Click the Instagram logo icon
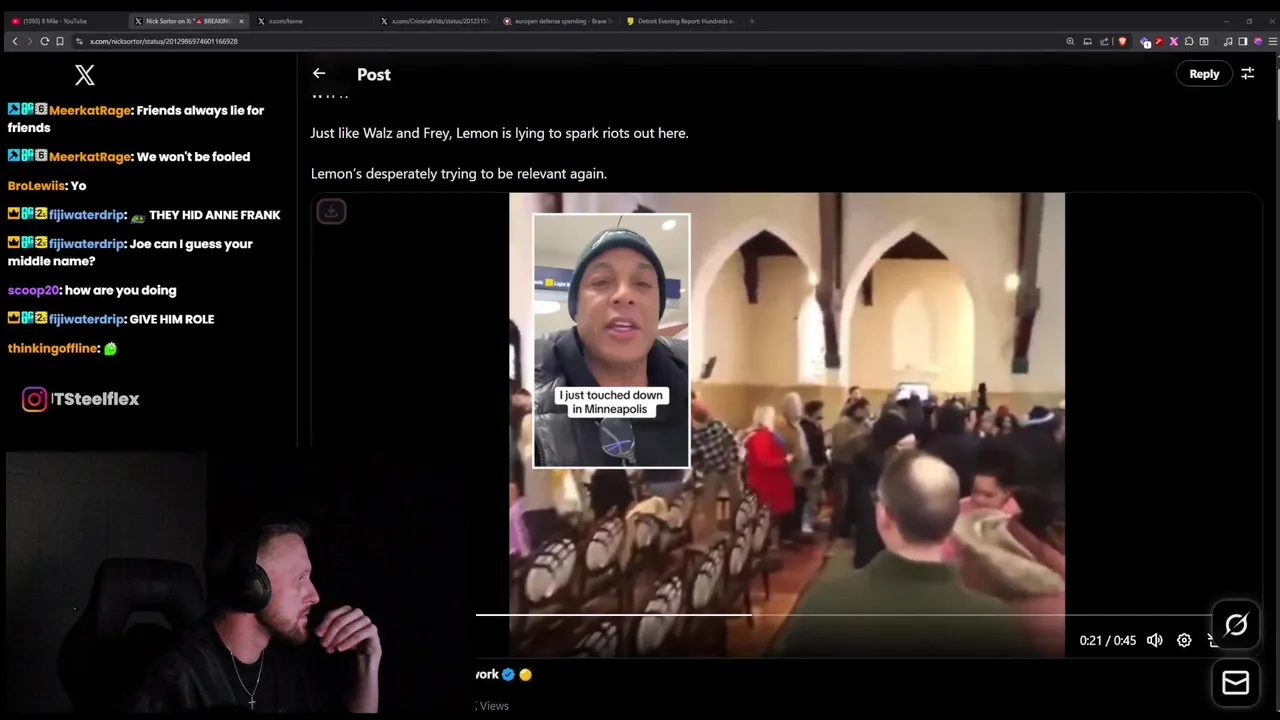The height and width of the screenshot is (720, 1280). (x=35, y=399)
